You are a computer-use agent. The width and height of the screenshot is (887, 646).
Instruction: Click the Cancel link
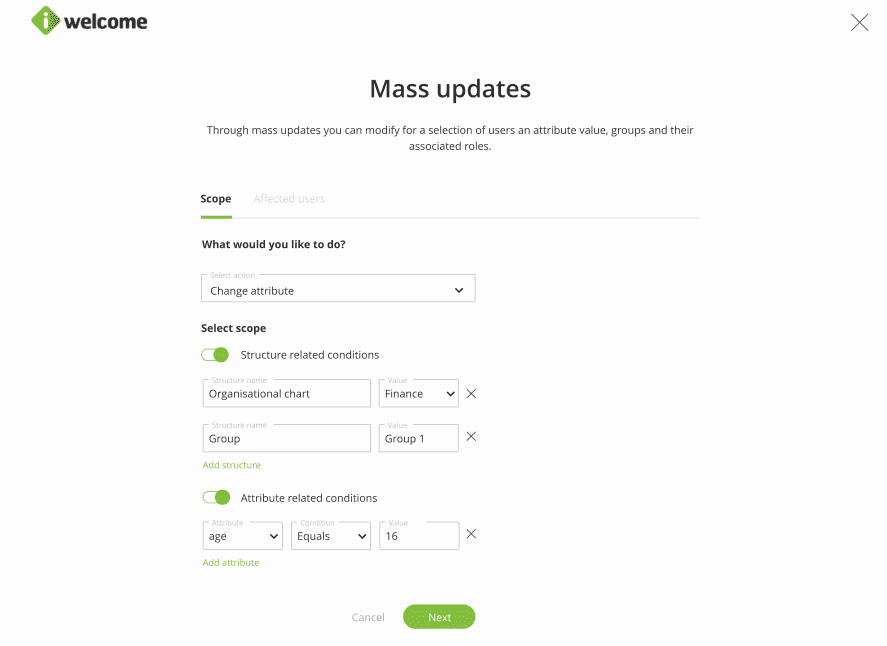pos(368,617)
